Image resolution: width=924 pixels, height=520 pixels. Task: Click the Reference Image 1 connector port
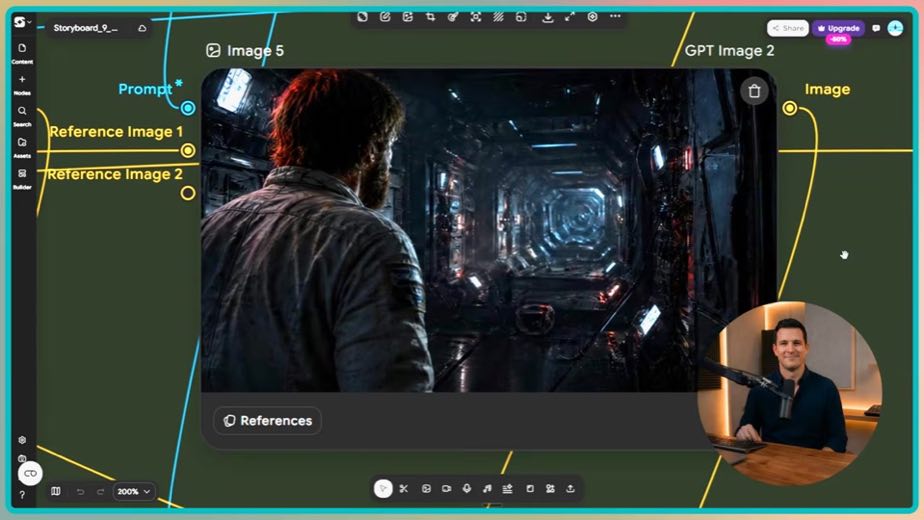tap(188, 150)
